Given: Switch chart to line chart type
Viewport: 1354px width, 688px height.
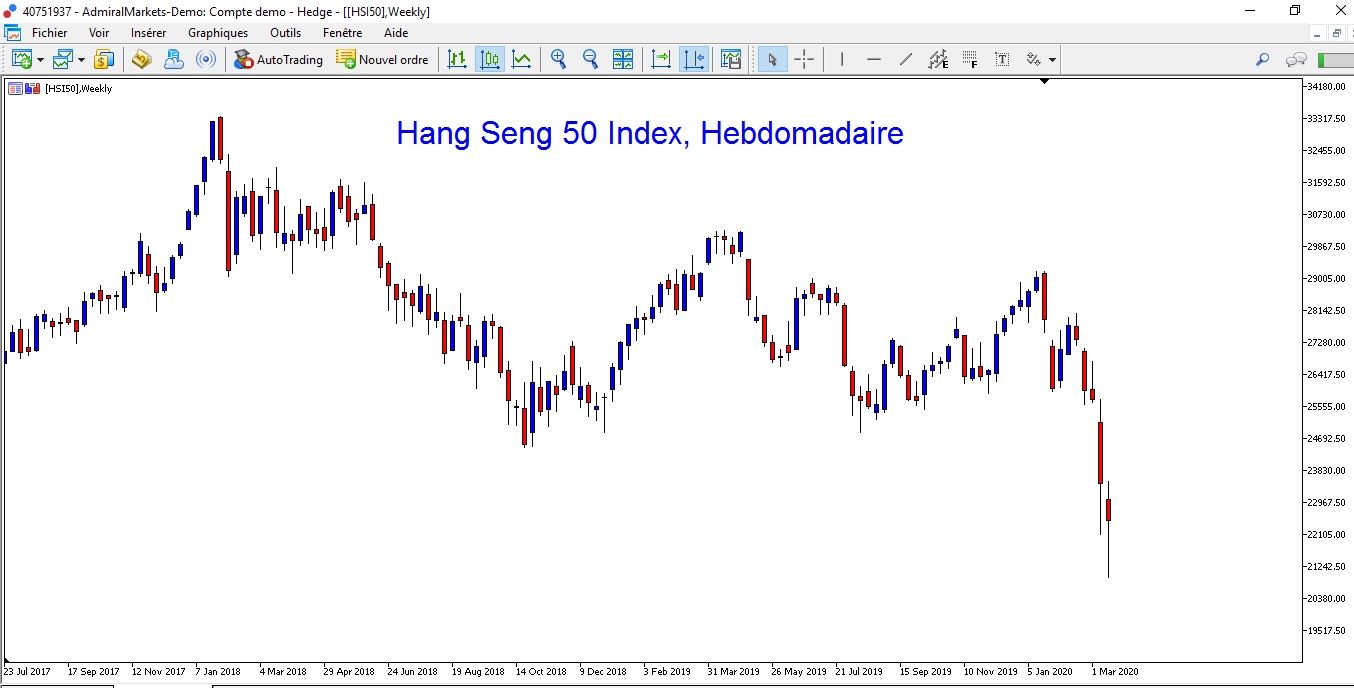Looking at the screenshot, I should [x=521, y=59].
